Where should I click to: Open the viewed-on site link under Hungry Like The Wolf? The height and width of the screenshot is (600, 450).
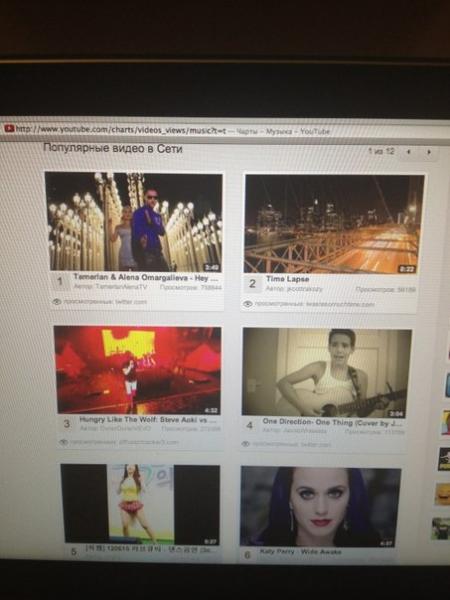(x=149, y=442)
